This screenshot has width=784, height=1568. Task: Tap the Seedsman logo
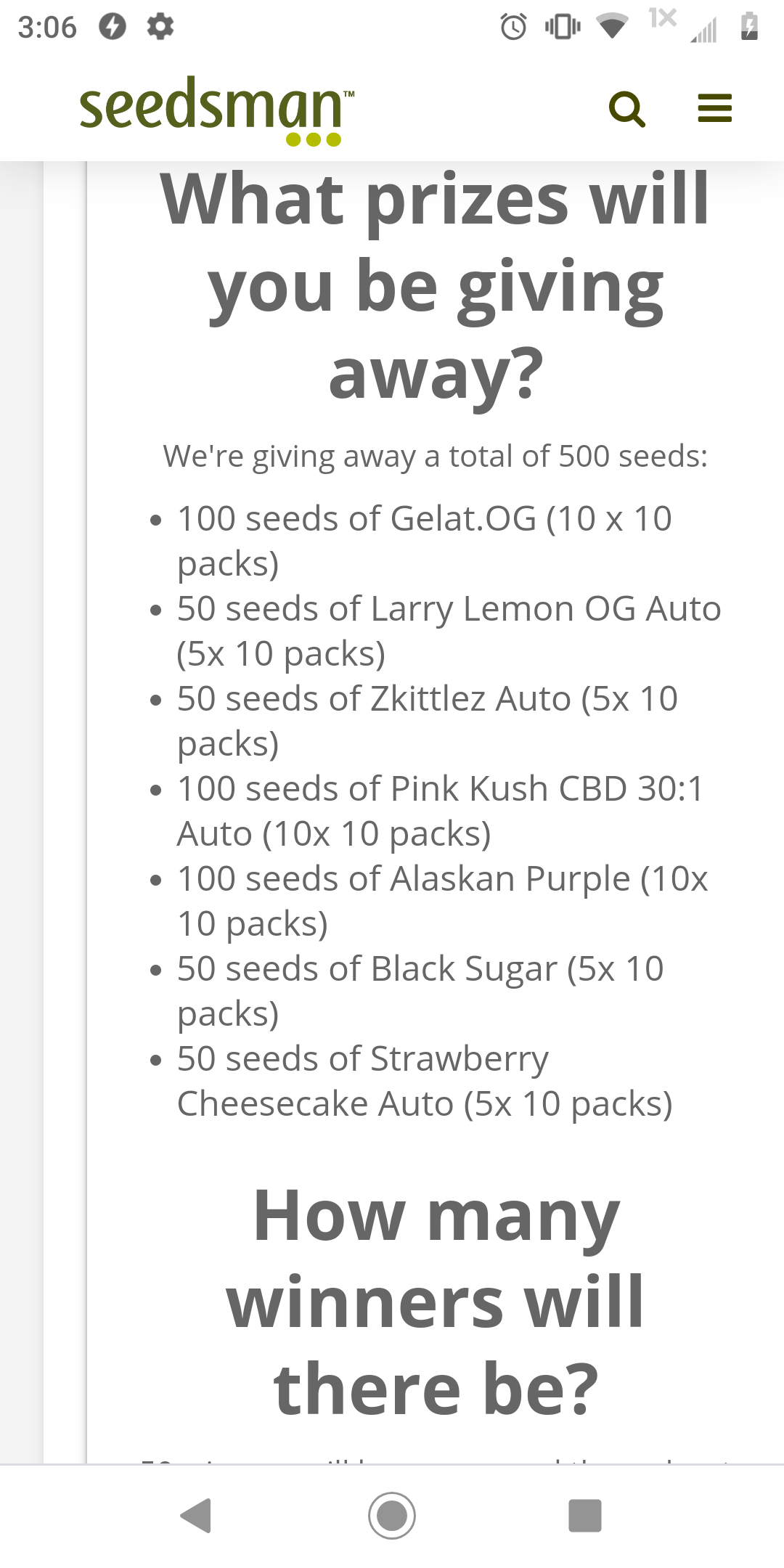click(x=216, y=110)
